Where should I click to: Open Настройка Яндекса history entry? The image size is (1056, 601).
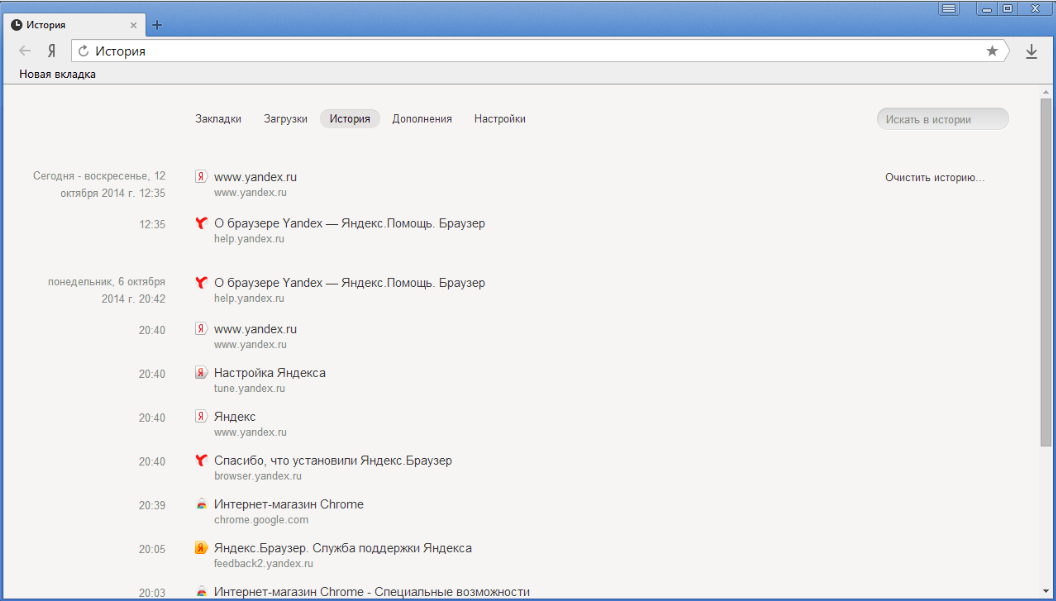click(x=269, y=373)
